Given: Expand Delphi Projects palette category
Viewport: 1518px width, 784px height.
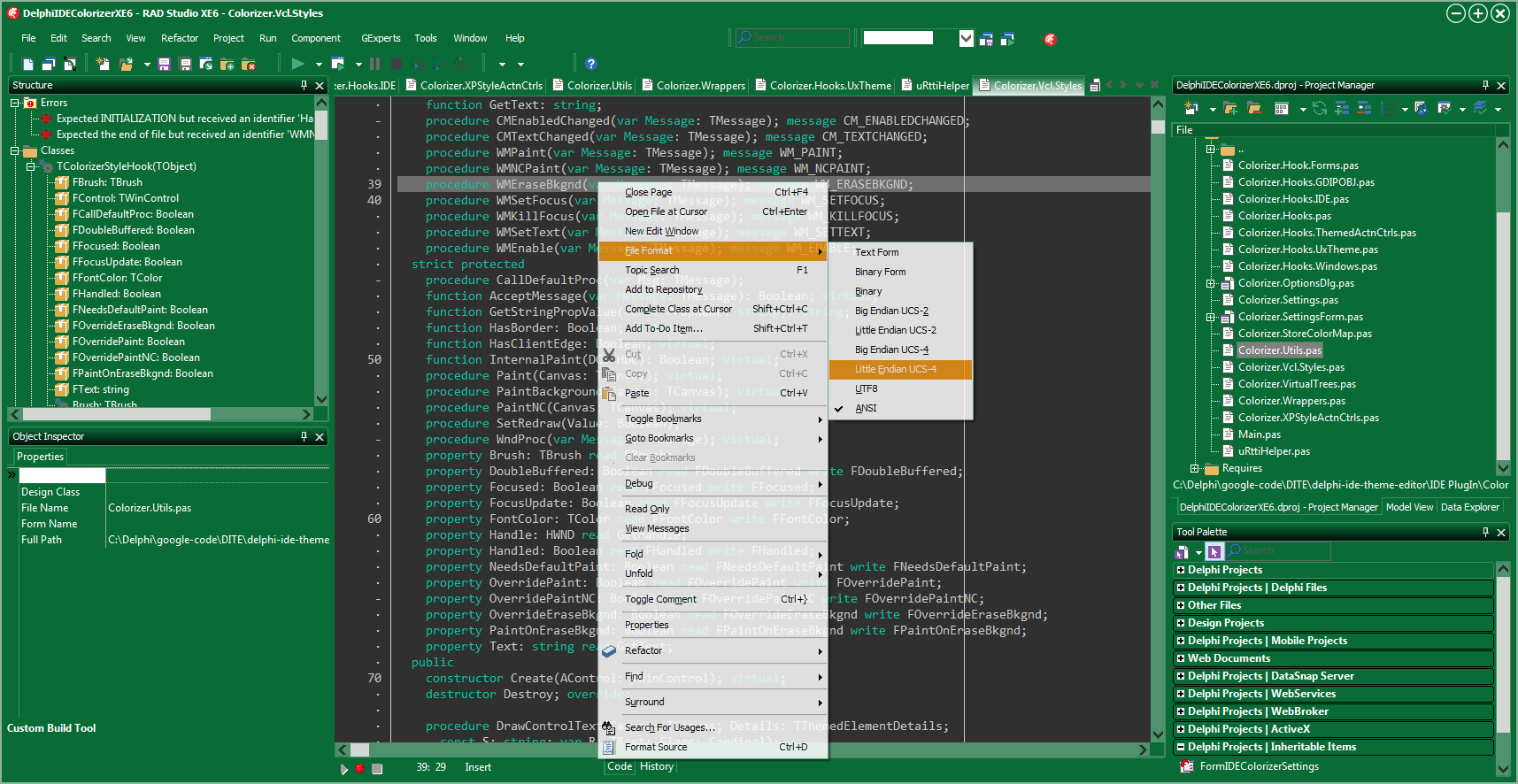Looking at the screenshot, I should (x=1181, y=570).
